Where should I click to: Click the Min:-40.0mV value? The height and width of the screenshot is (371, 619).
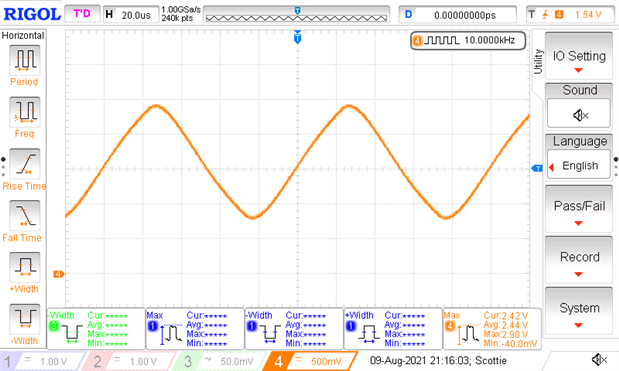pos(510,344)
